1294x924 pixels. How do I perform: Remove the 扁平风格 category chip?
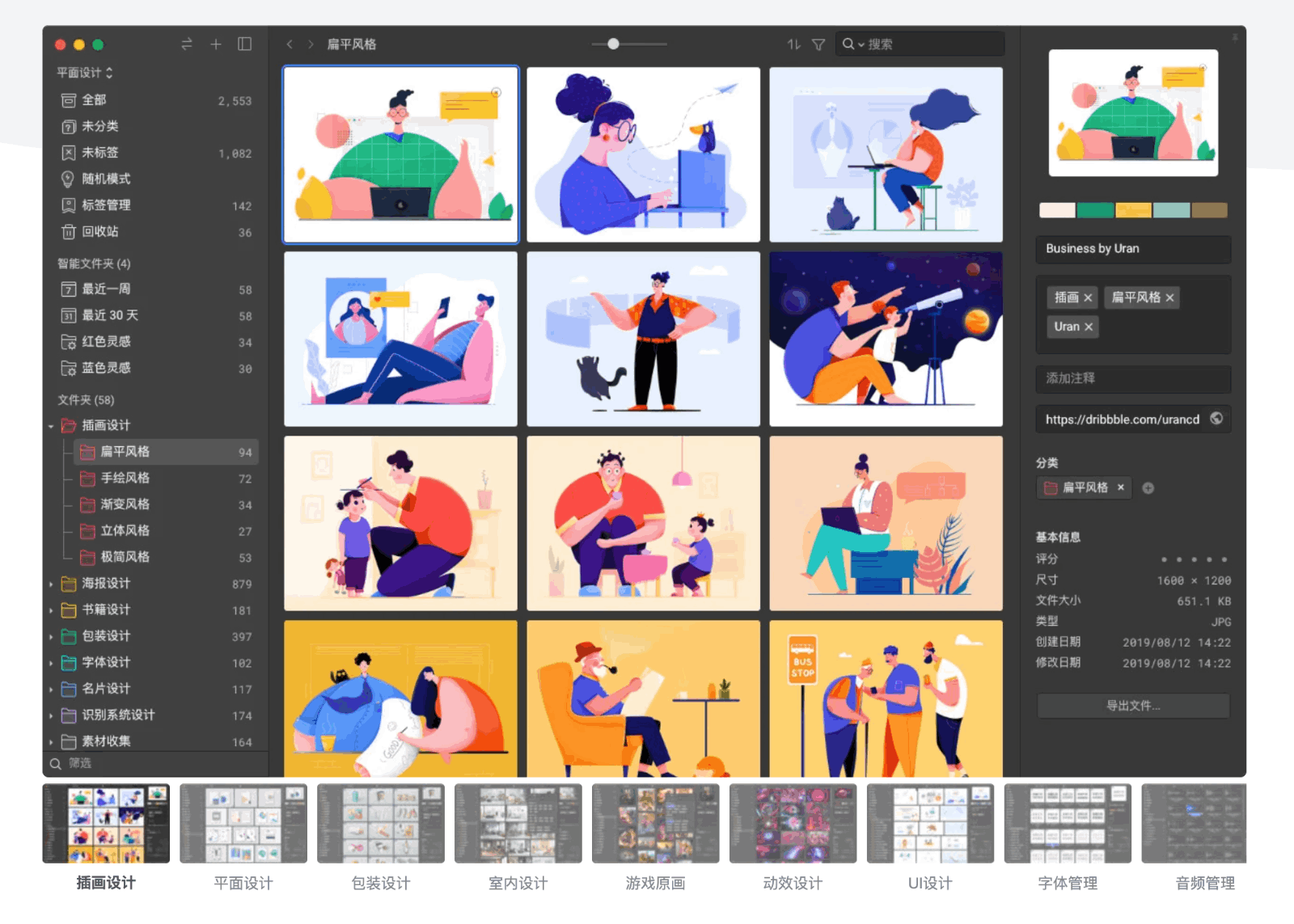coord(1121,487)
